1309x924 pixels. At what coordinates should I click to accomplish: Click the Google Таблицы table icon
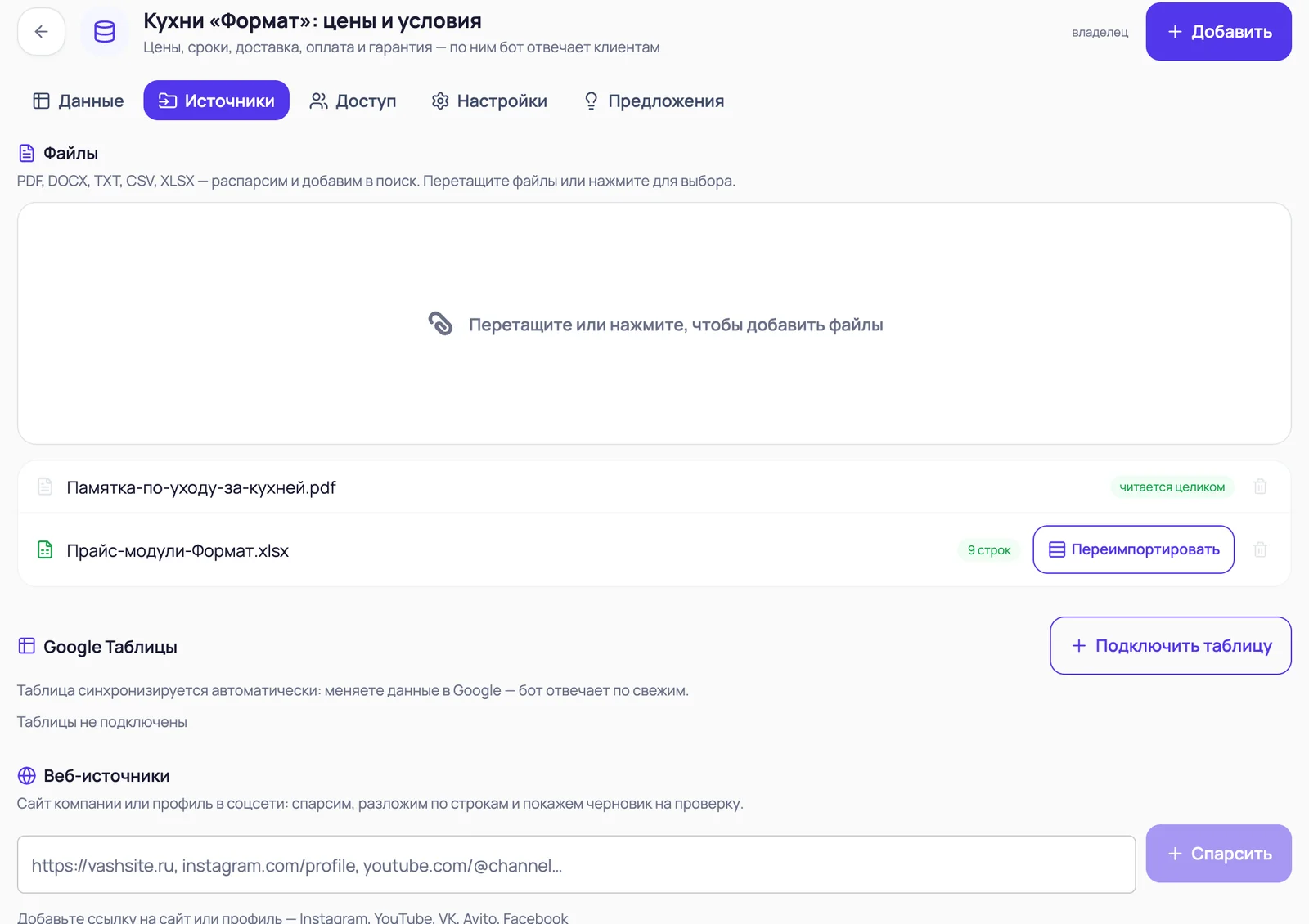(27, 646)
